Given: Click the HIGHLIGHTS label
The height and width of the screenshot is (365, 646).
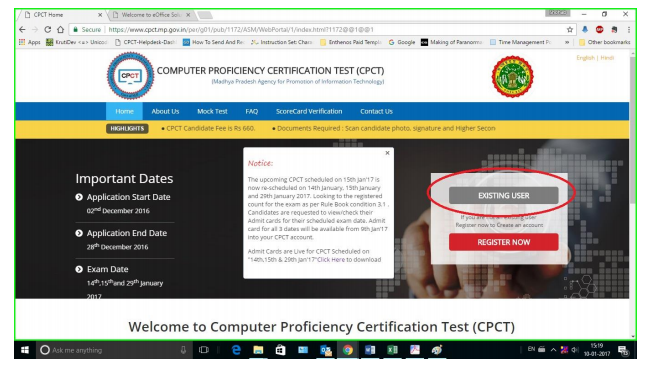Looking at the screenshot, I should 127,129.
